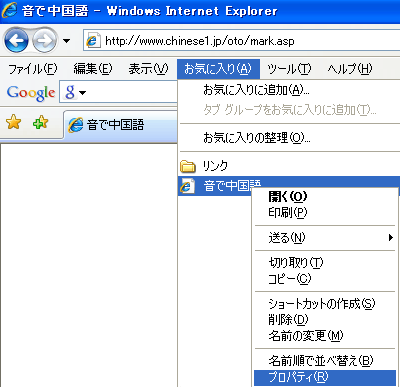The image size is (400, 387).
Task: Choose 開く(O) in context menu
Action: (x=288, y=196)
